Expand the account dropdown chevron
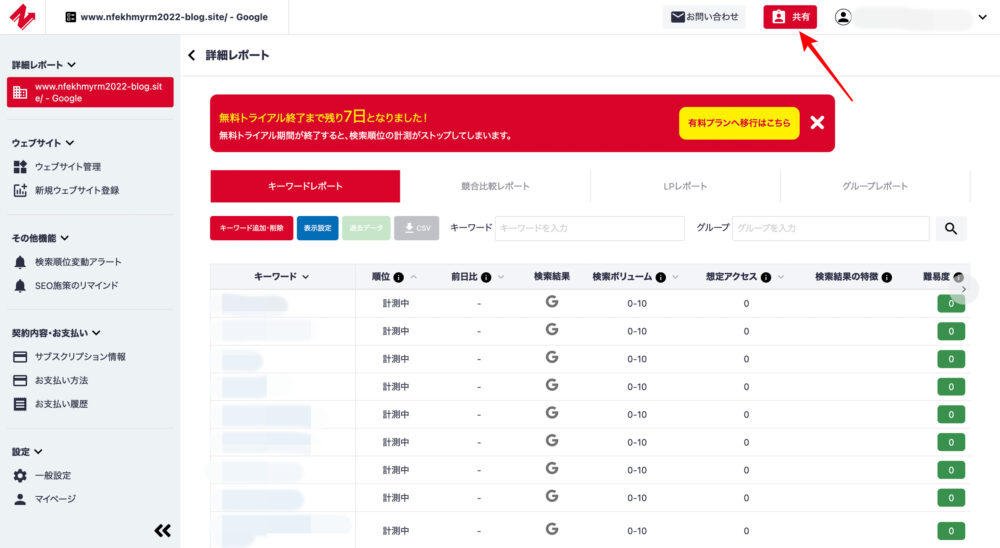The width and height of the screenshot is (1000, 548). click(982, 17)
